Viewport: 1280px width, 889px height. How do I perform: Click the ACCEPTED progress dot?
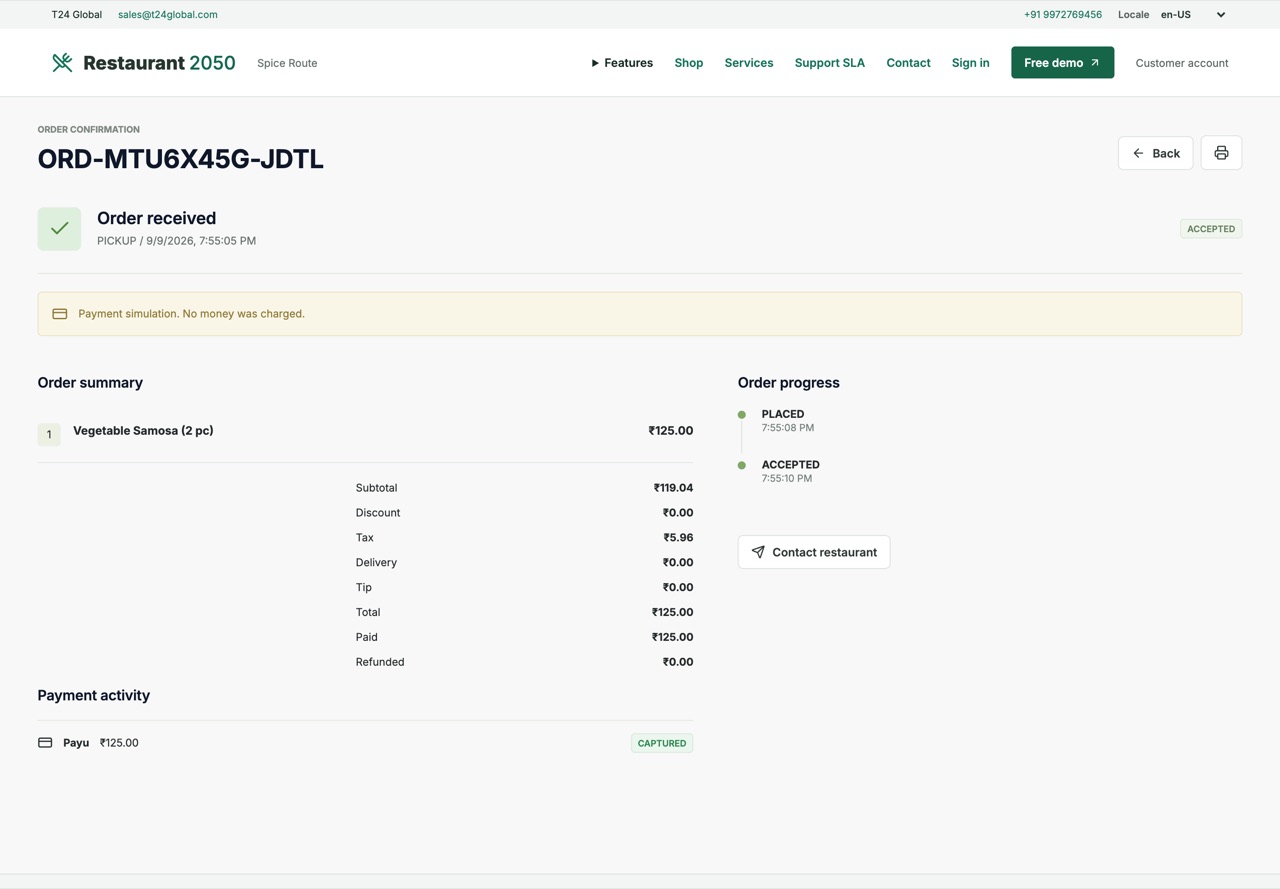[742, 465]
